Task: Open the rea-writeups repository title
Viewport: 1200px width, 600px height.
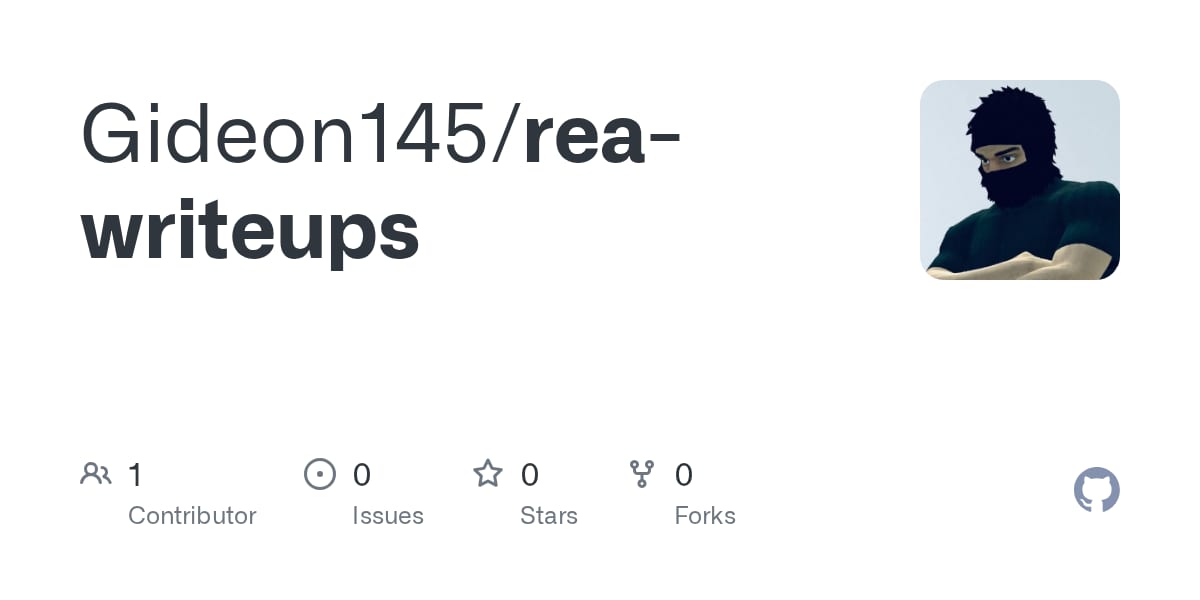Action: pos(380,184)
